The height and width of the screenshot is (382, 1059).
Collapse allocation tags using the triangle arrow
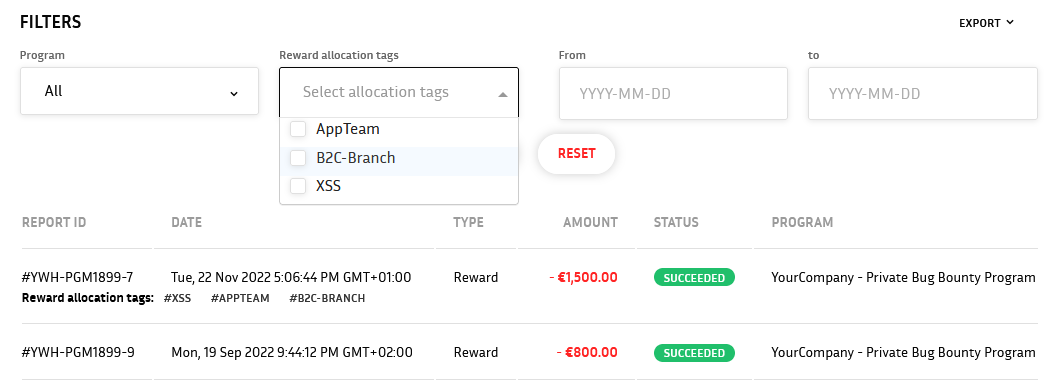pyautogui.click(x=502, y=95)
